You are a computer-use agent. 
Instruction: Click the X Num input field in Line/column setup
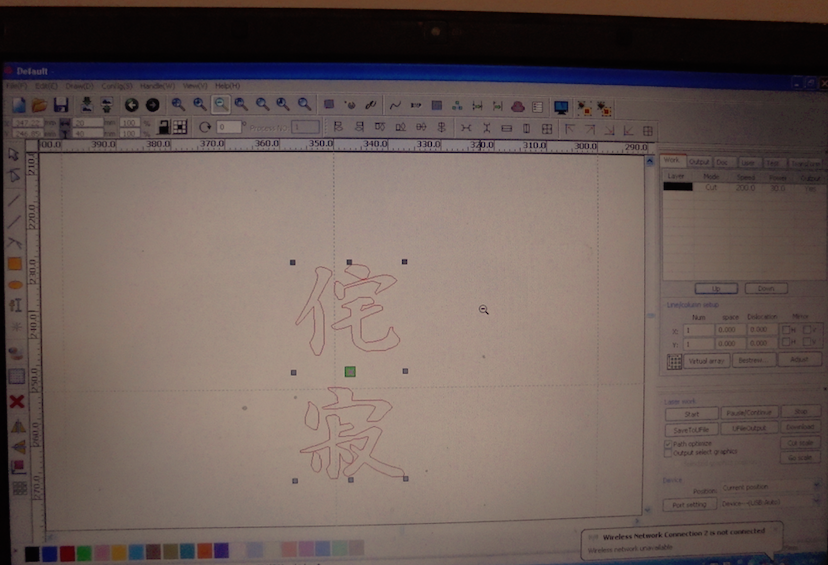[698, 330]
